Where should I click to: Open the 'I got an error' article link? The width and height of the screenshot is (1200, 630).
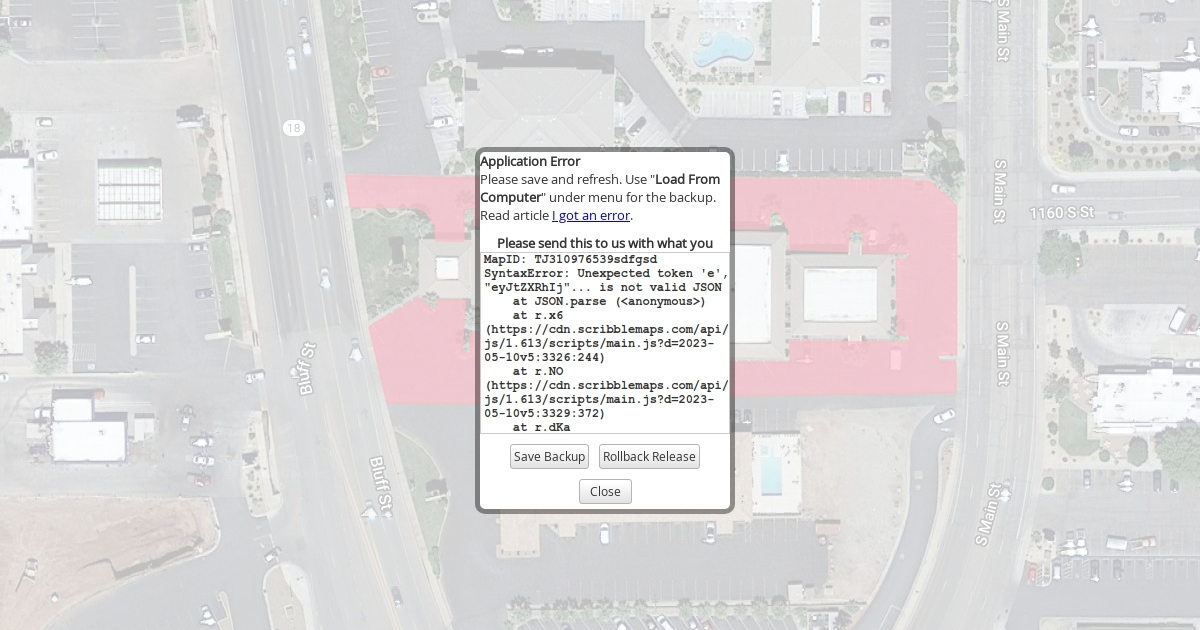click(x=591, y=215)
